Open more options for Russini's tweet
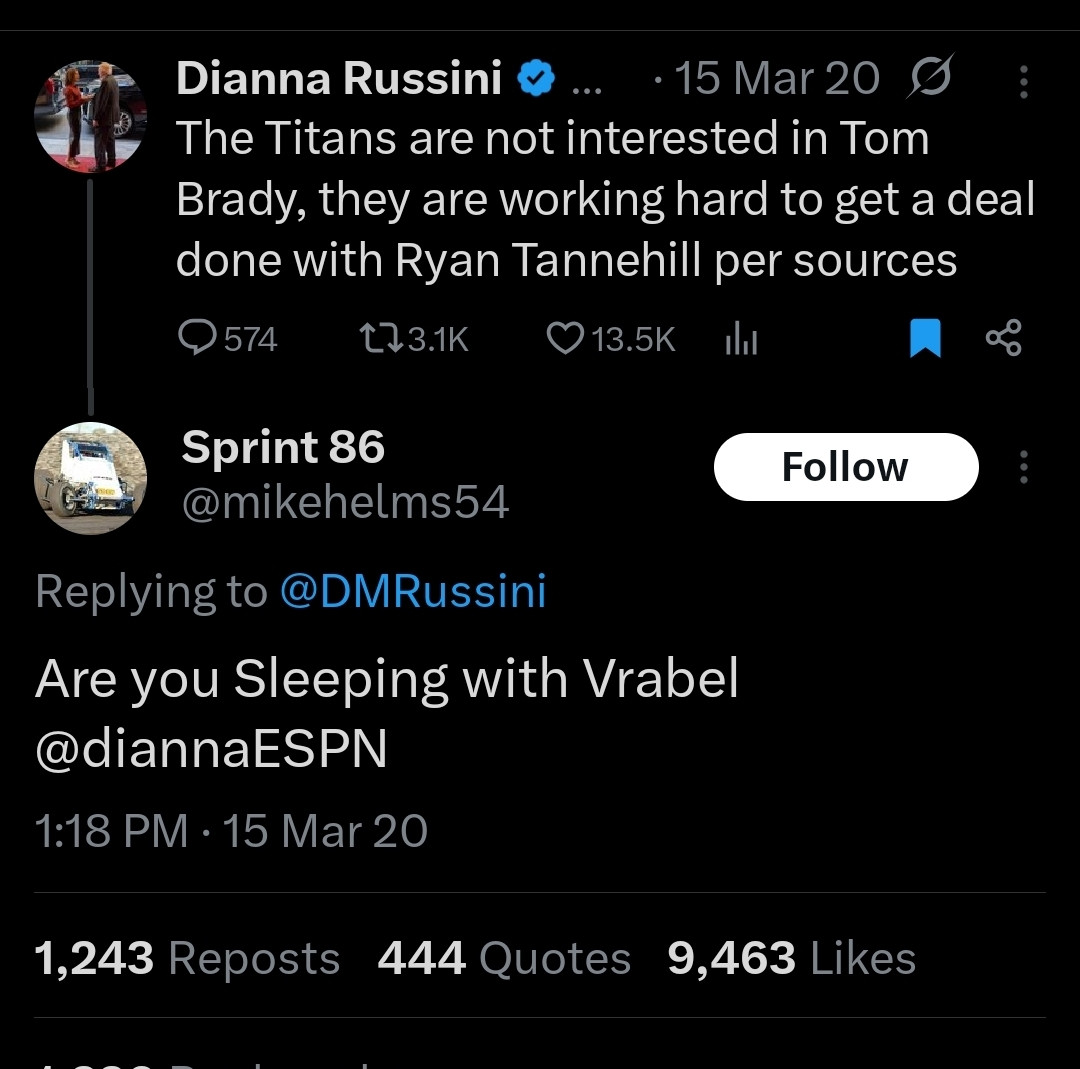Viewport: 1080px width, 1069px height. (x=1023, y=82)
